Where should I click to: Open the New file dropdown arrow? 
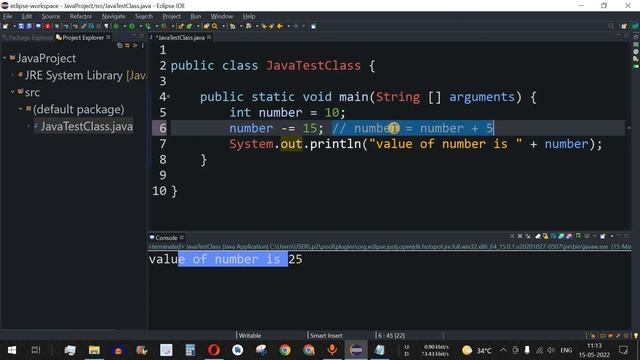point(14,26)
